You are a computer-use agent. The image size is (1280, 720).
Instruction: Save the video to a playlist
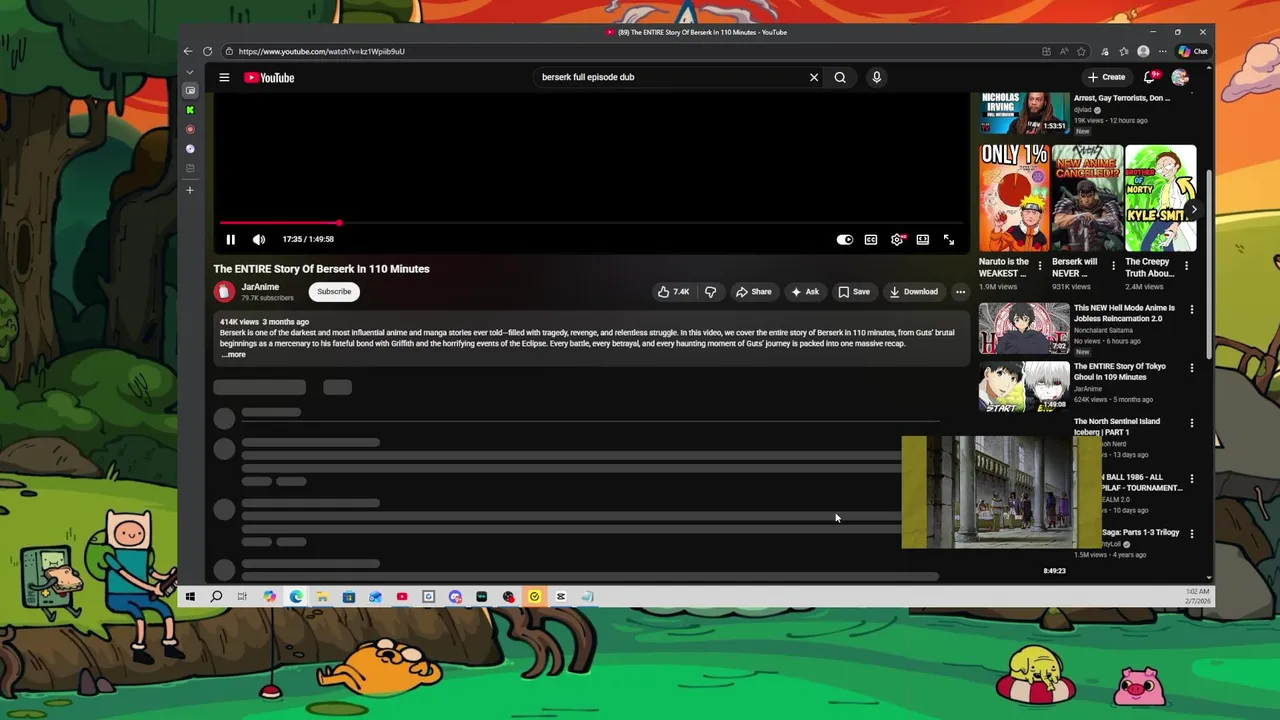[854, 292]
